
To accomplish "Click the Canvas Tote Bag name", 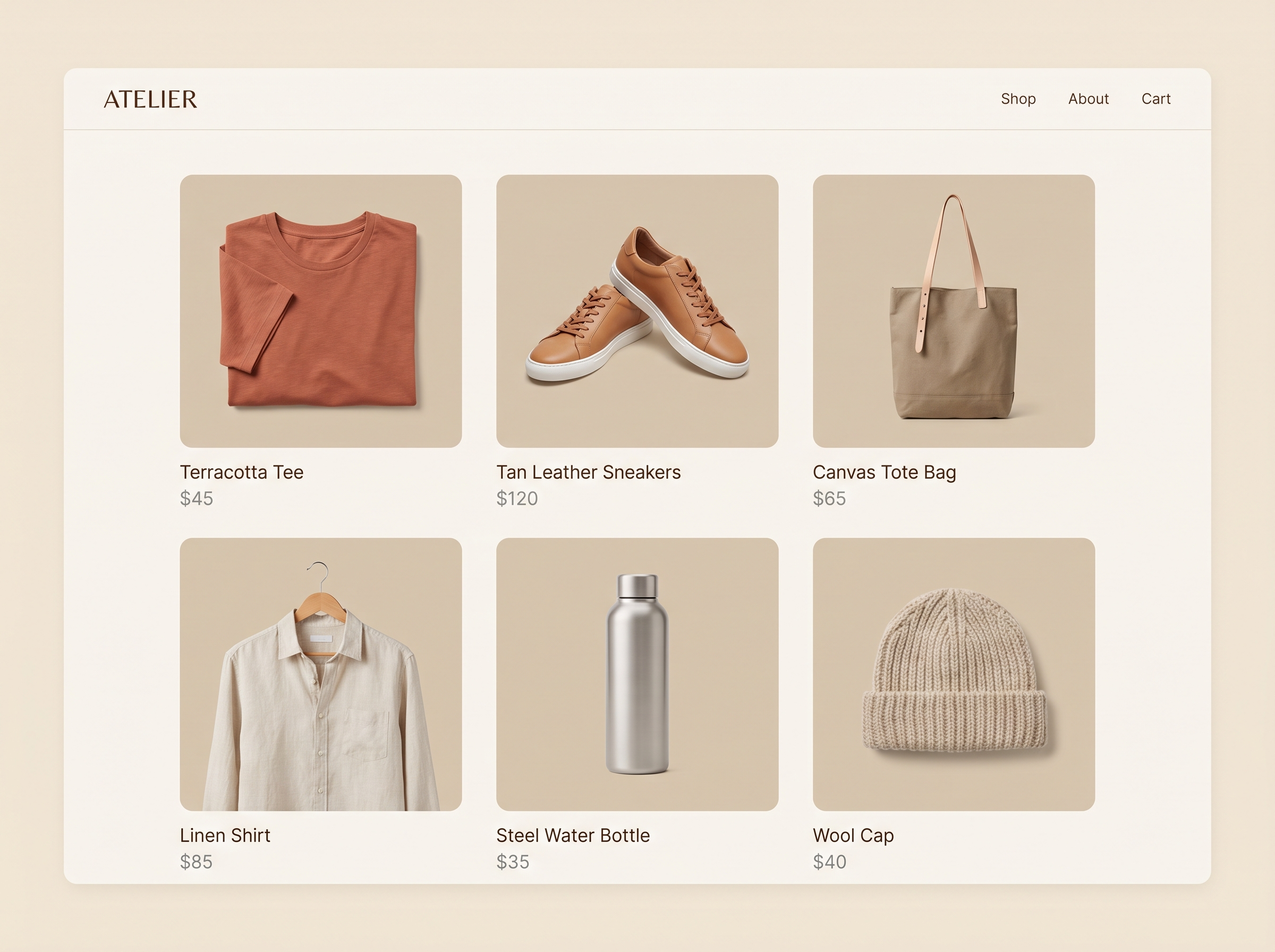I will pyautogui.click(x=885, y=472).
